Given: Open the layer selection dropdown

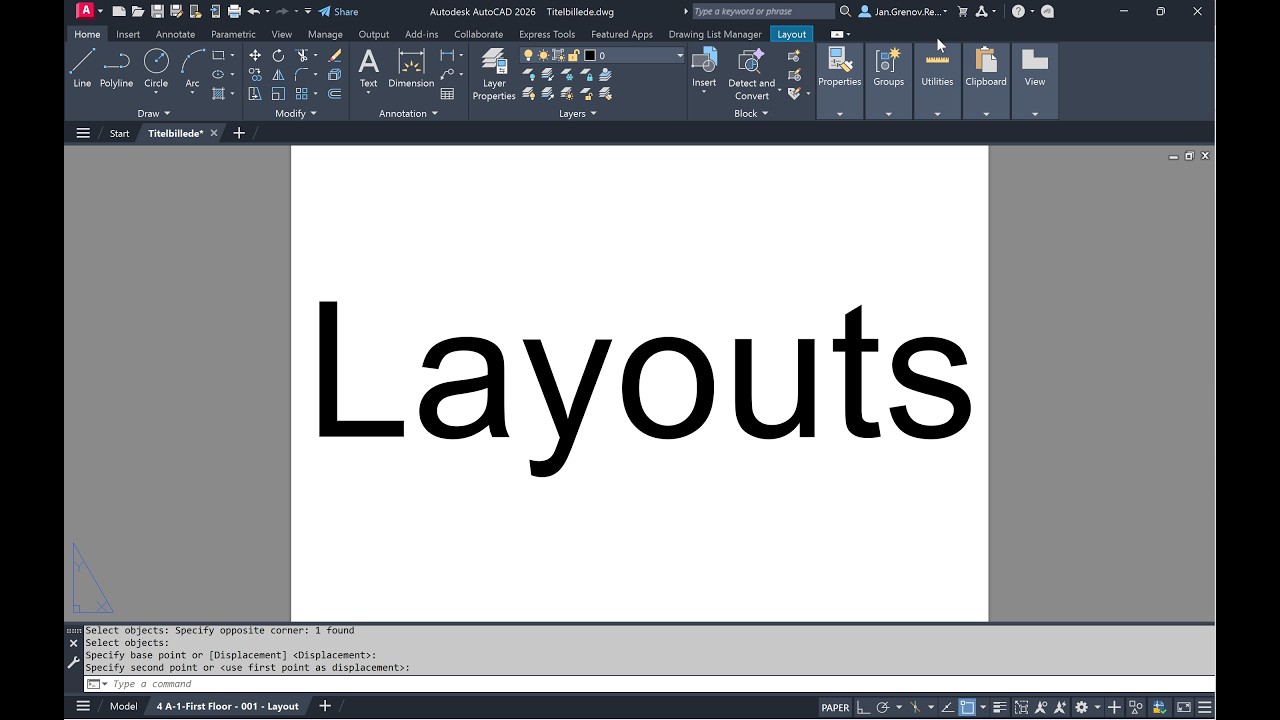Looking at the screenshot, I should coord(680,56).
